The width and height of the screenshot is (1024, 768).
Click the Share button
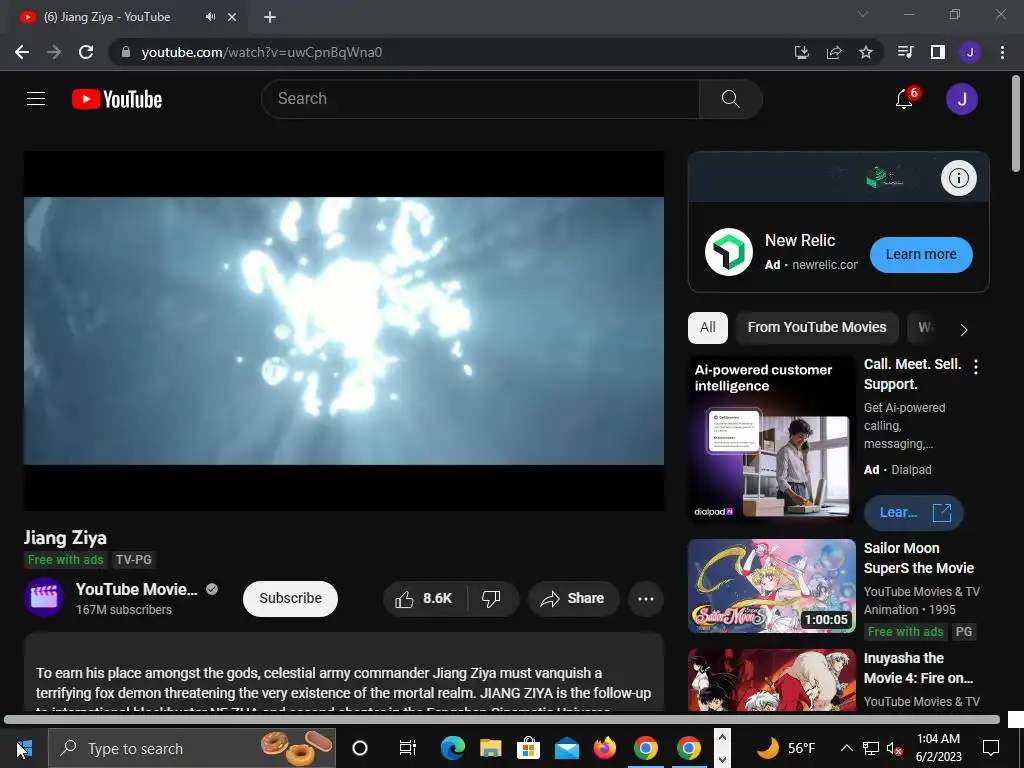pyautogui.click(x=573, y=598)
